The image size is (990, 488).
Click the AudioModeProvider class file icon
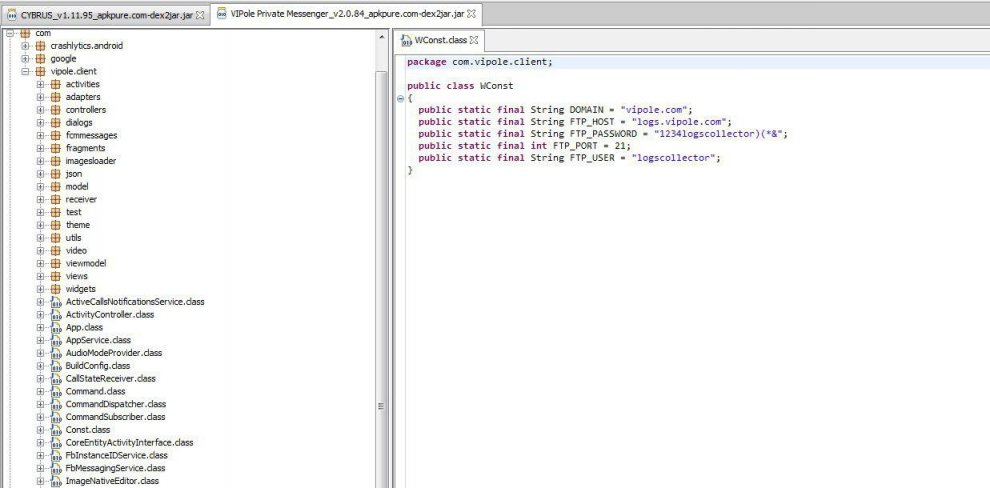point(56,353)
